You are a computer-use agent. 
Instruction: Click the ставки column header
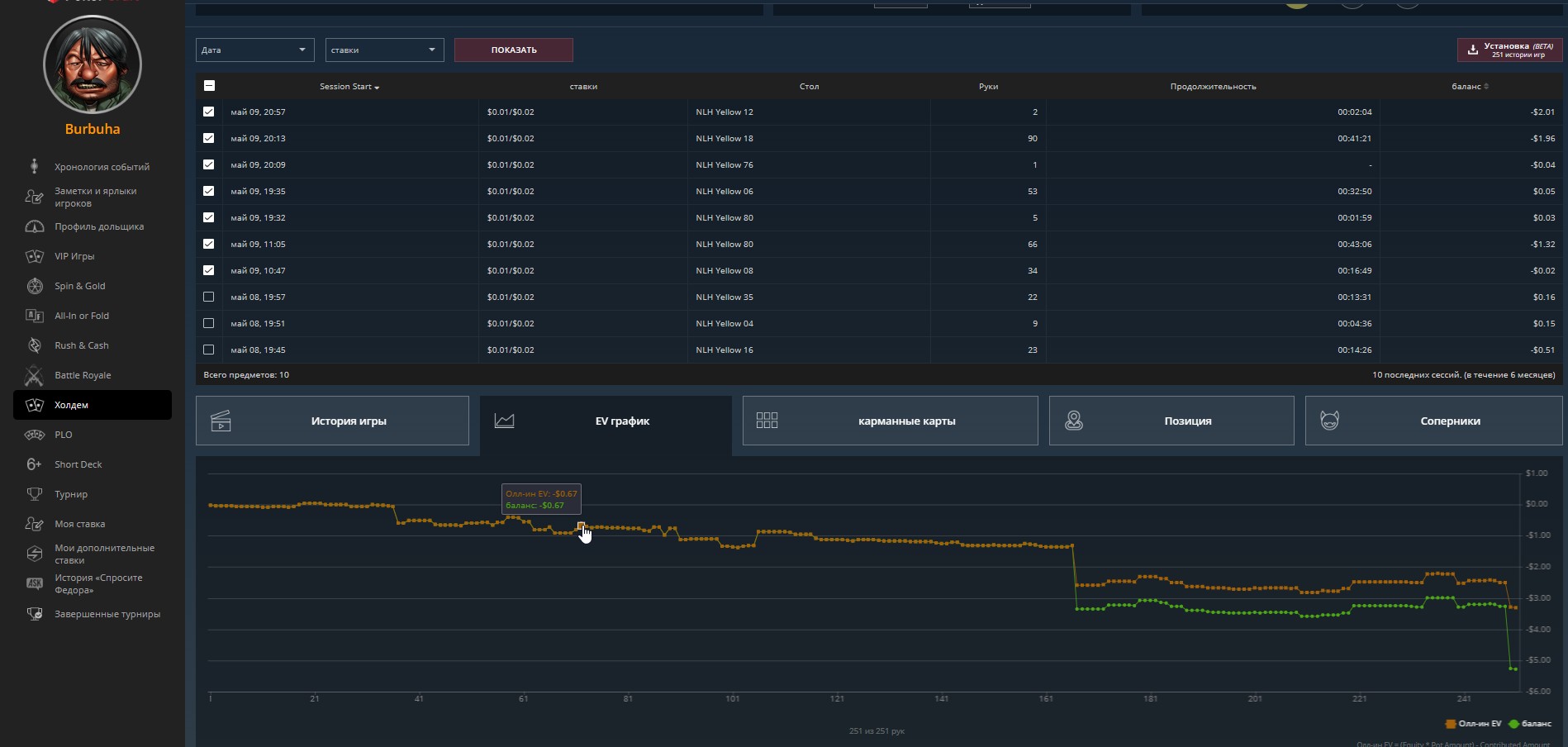coord(583,86)
